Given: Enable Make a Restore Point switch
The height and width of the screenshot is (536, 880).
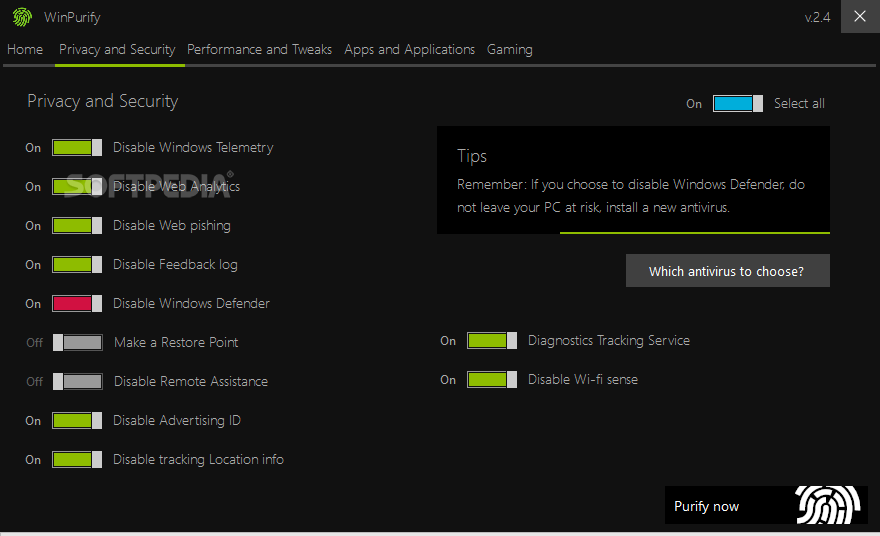Looking at the screenshot, I should click(x=77, y=342).
